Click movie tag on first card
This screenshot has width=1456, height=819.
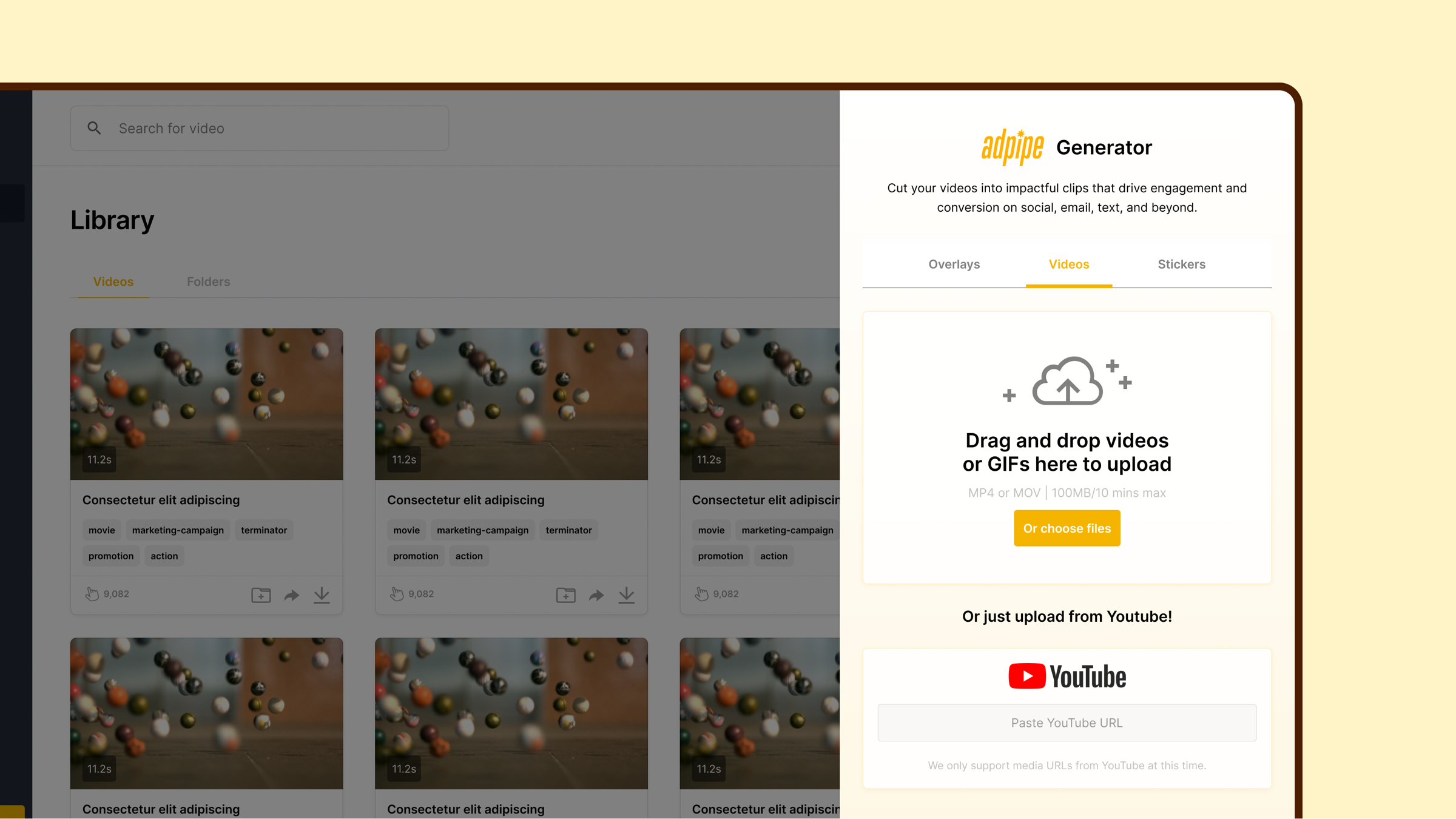tap(101, 530)
